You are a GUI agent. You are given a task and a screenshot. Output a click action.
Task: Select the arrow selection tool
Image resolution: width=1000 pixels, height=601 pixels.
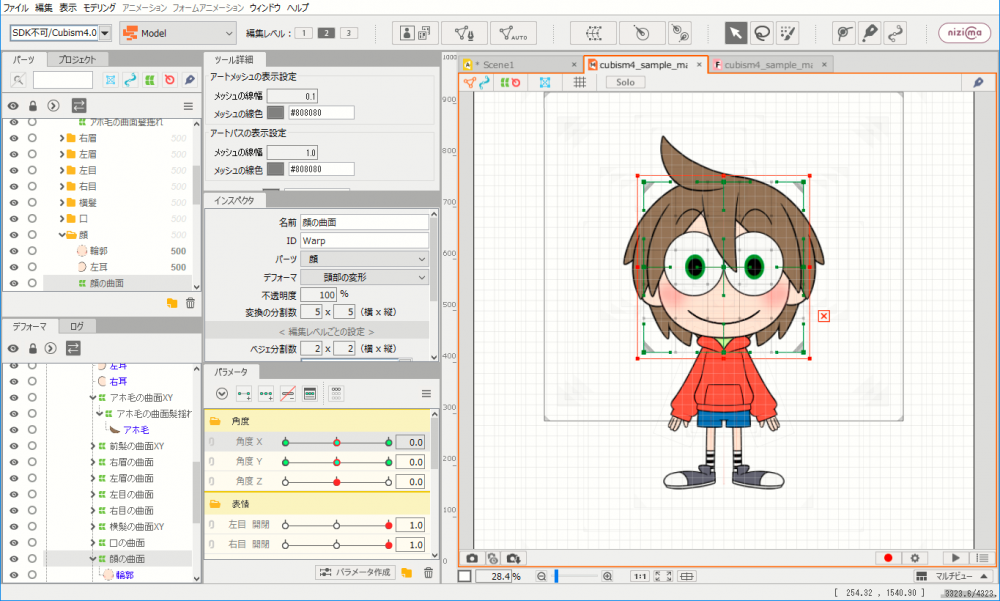735,33
